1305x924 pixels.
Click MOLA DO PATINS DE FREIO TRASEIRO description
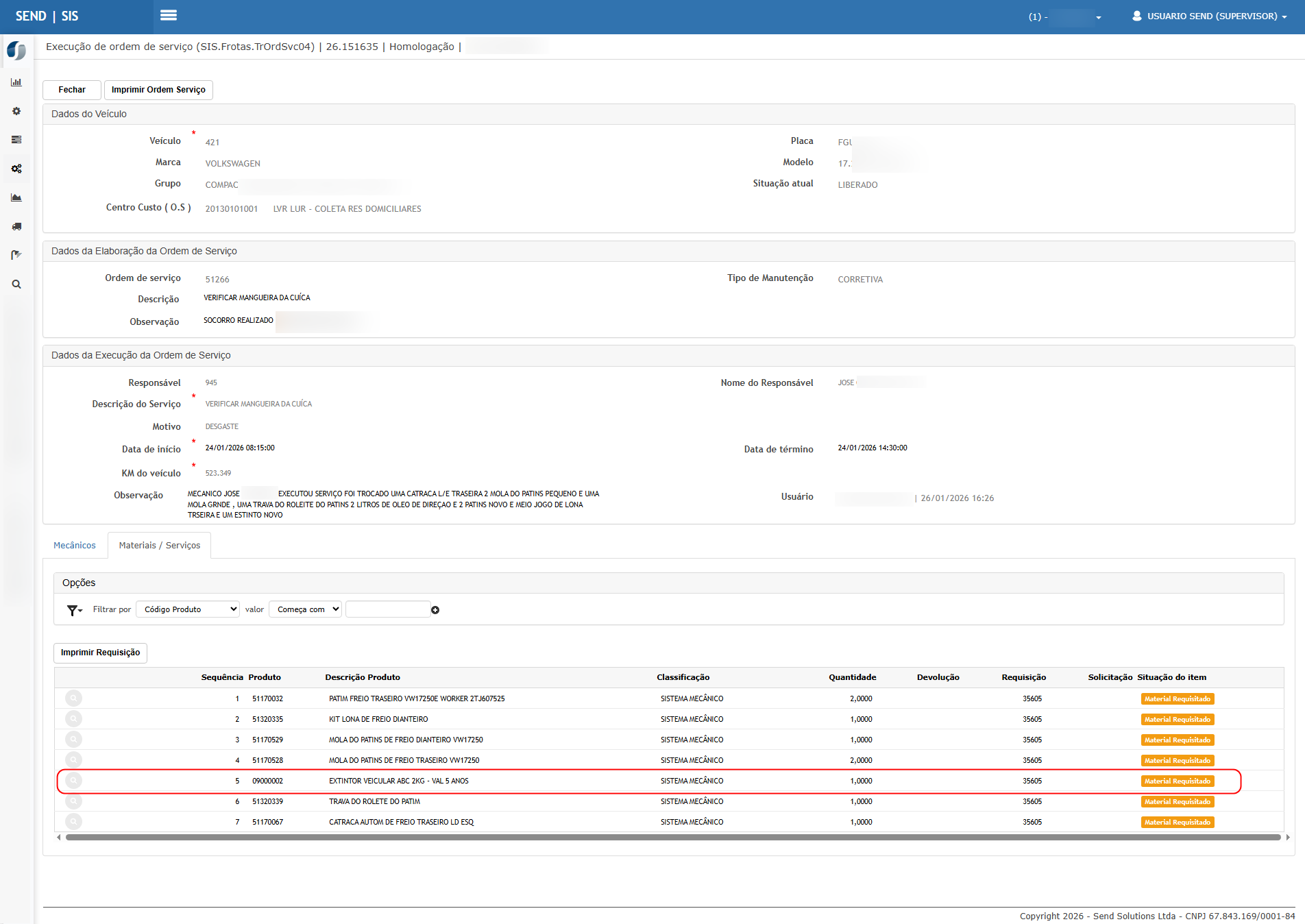(404, 761)
